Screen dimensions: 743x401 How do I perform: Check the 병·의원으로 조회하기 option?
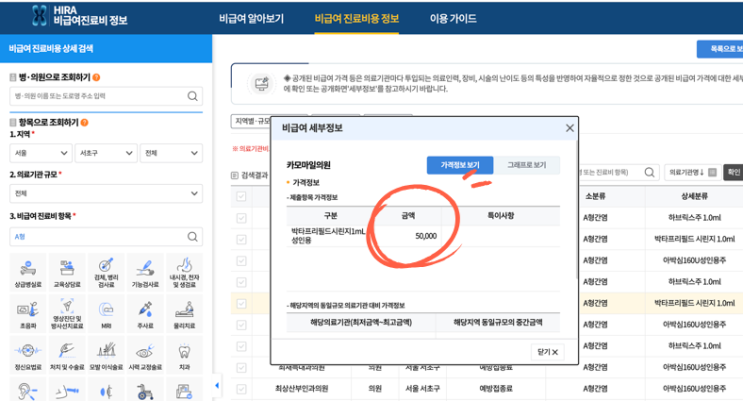pos(13,77)
